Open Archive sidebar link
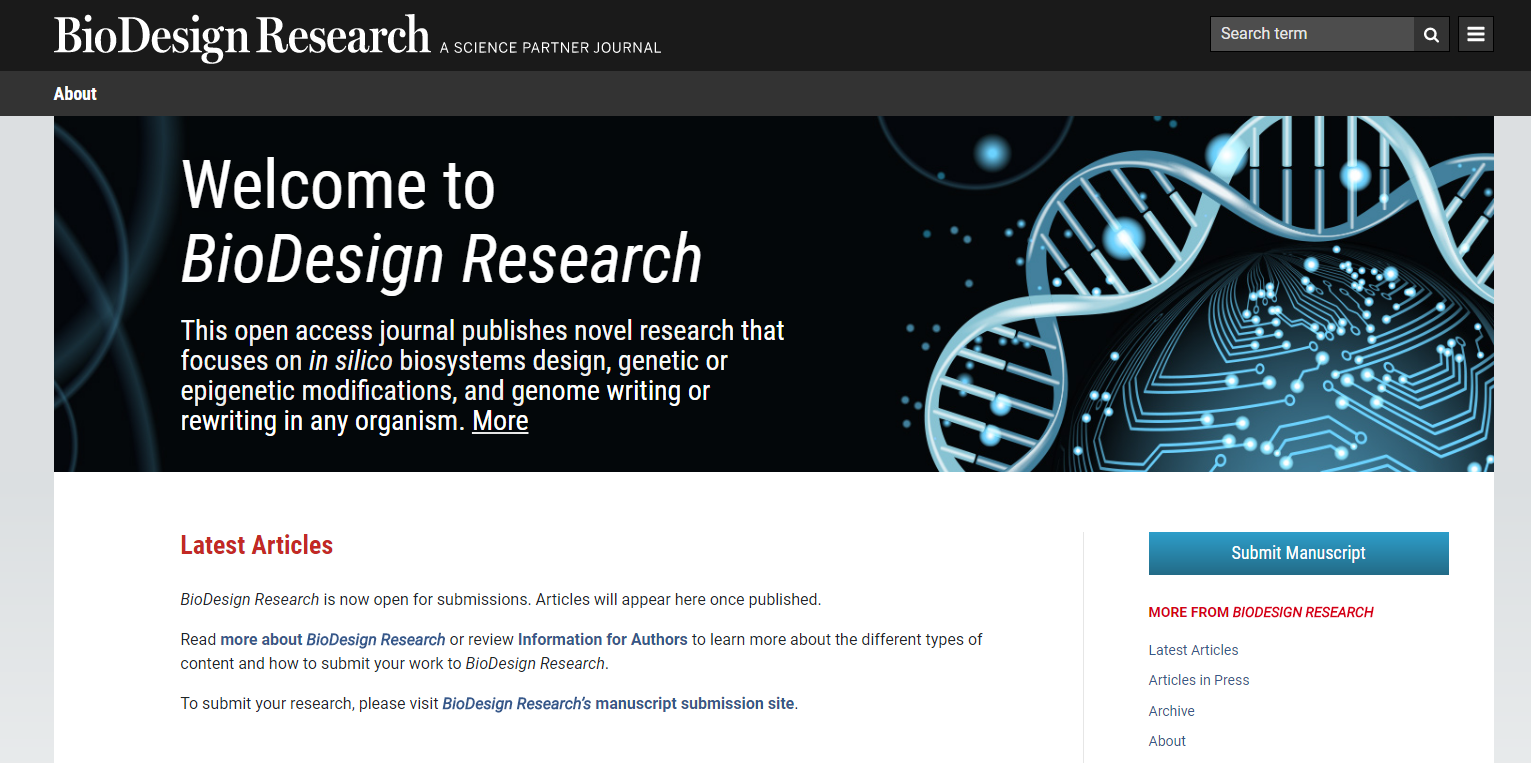This screenshot has height=763, width=1531. (x=1172, y=711)
